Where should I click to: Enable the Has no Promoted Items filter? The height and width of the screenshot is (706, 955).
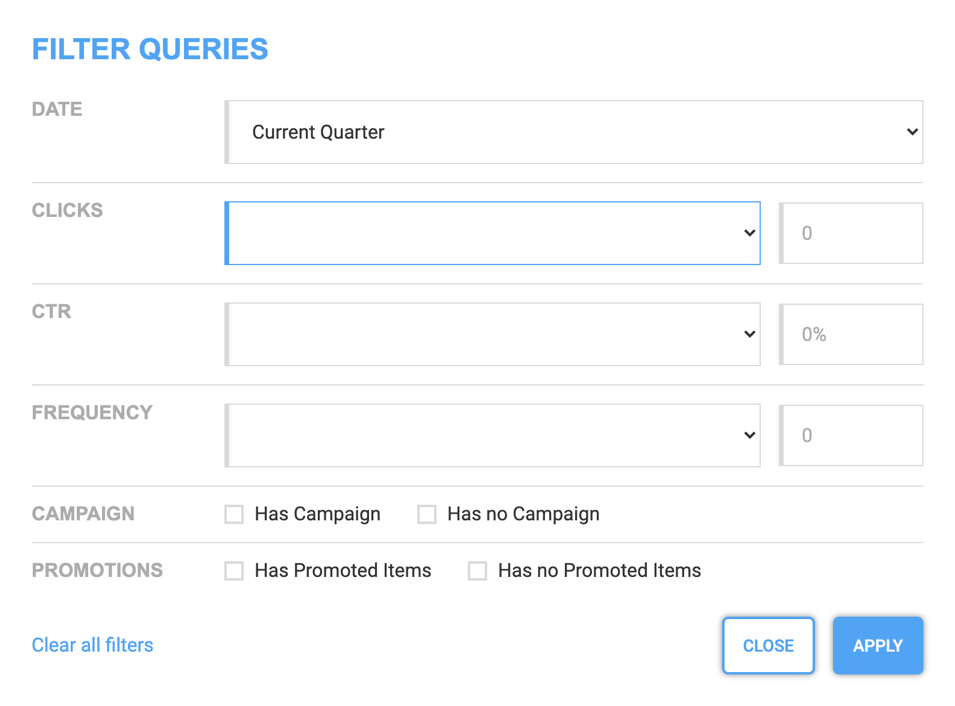point(477,570)
